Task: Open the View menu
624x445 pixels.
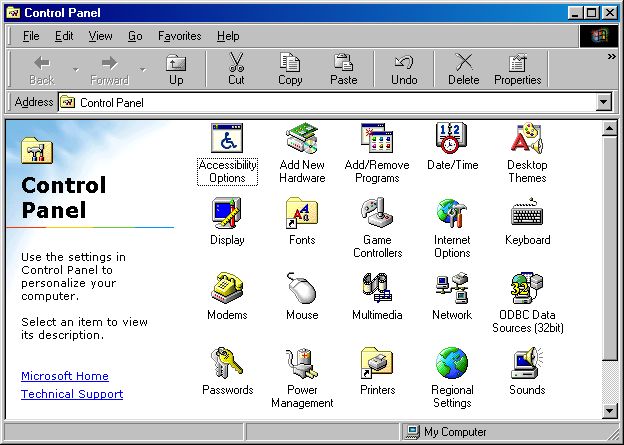Action: (x=100, y=36)
